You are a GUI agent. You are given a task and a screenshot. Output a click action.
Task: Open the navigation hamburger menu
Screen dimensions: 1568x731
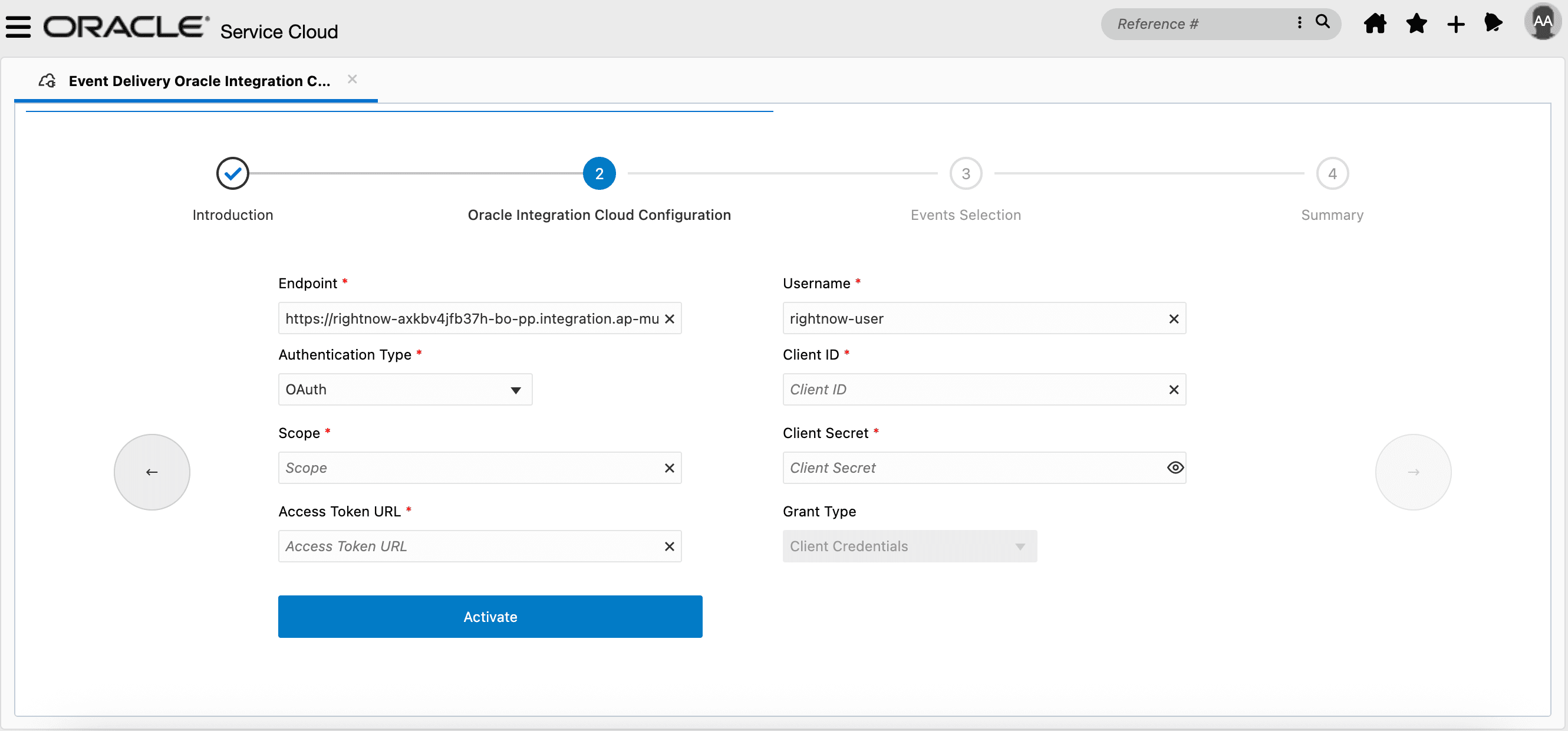18,25
